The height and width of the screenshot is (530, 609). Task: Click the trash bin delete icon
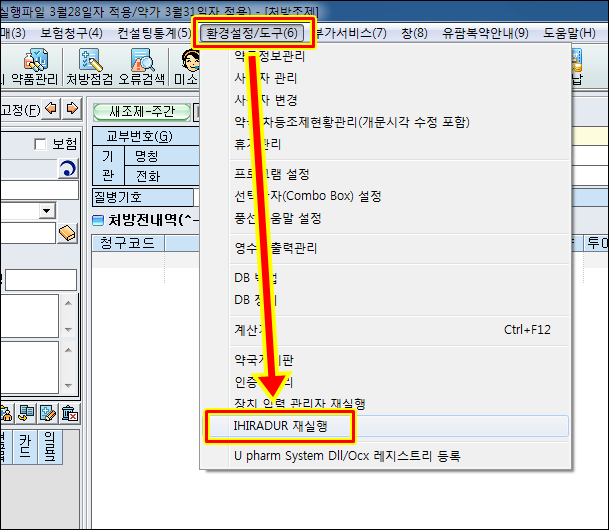pos(70,413)
